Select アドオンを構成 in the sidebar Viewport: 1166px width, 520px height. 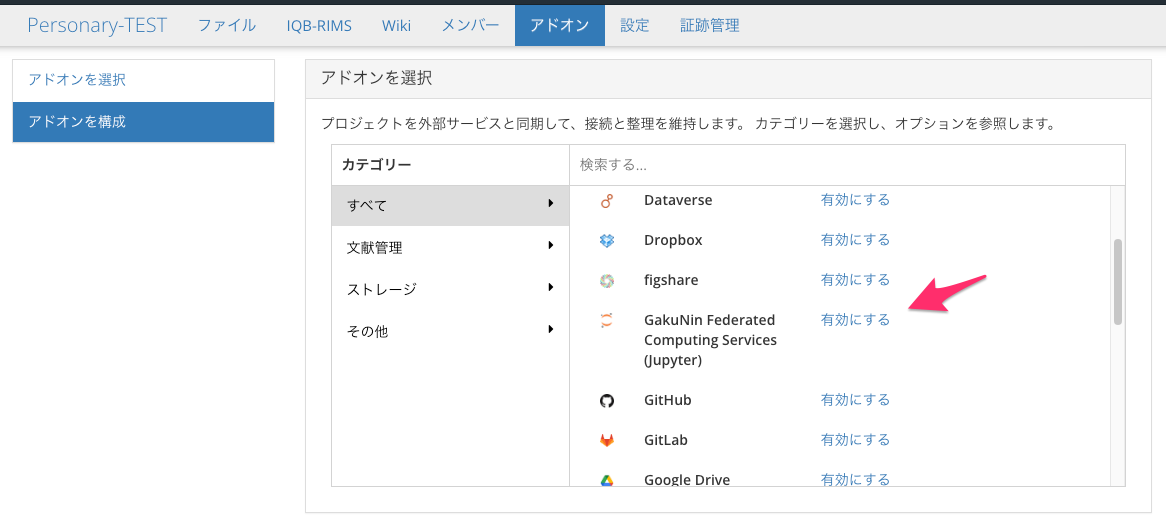coord(143,122)
